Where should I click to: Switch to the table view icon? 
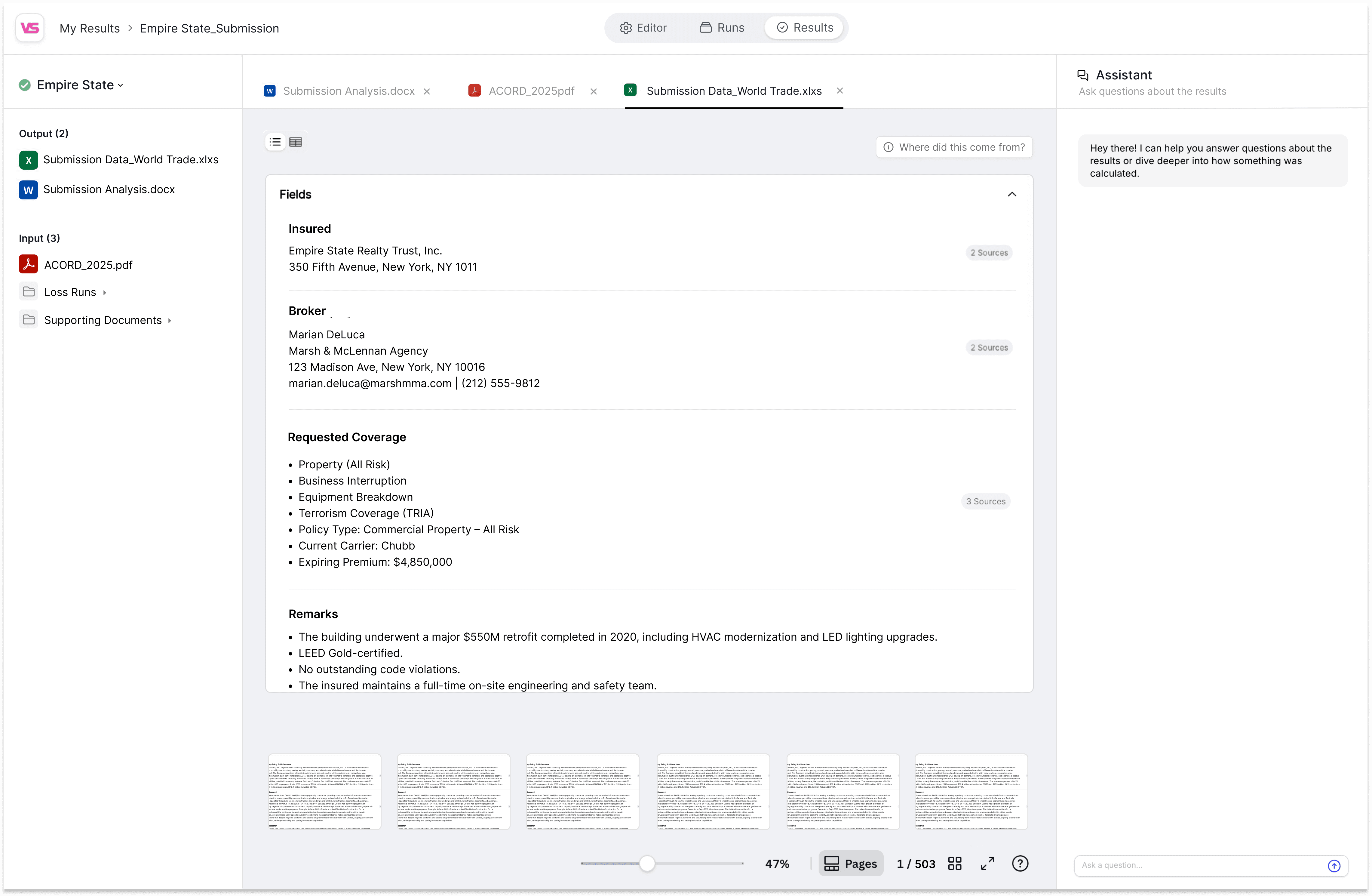tap(296, 142)
